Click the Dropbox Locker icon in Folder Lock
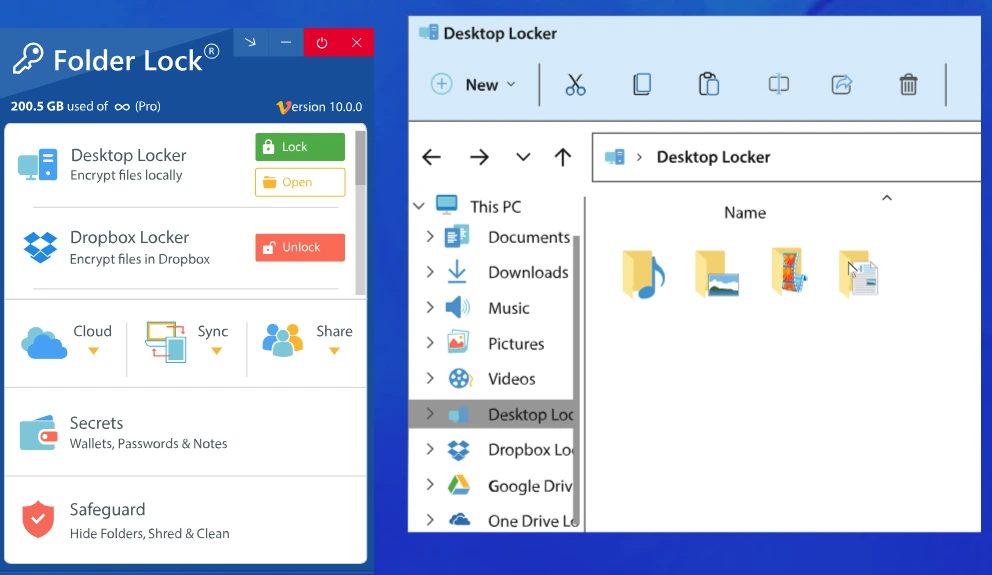 click(x=40, y=247)
